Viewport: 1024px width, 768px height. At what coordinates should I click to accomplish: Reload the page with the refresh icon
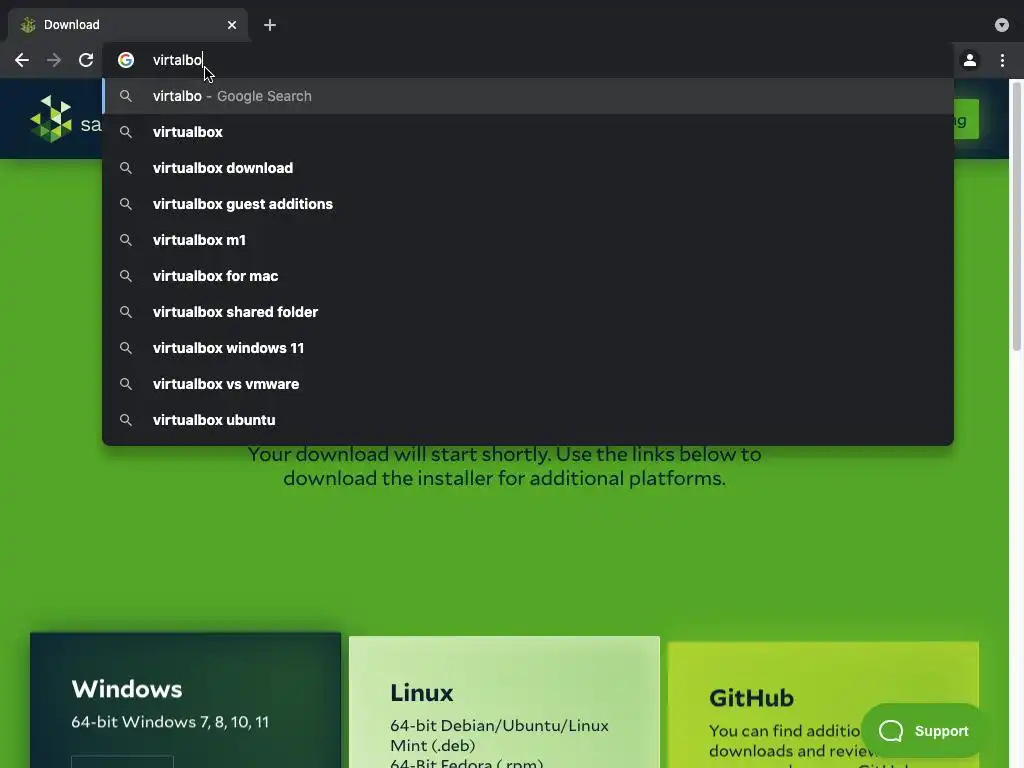click(86, 60)
